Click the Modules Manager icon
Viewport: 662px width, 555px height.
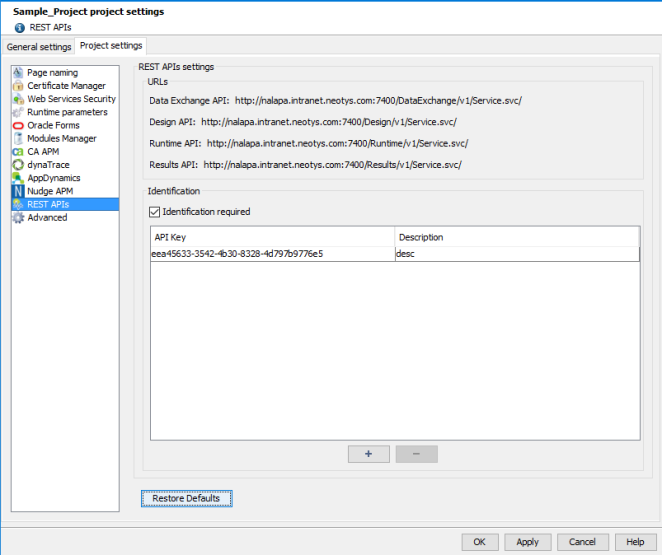tap(18, 138)
